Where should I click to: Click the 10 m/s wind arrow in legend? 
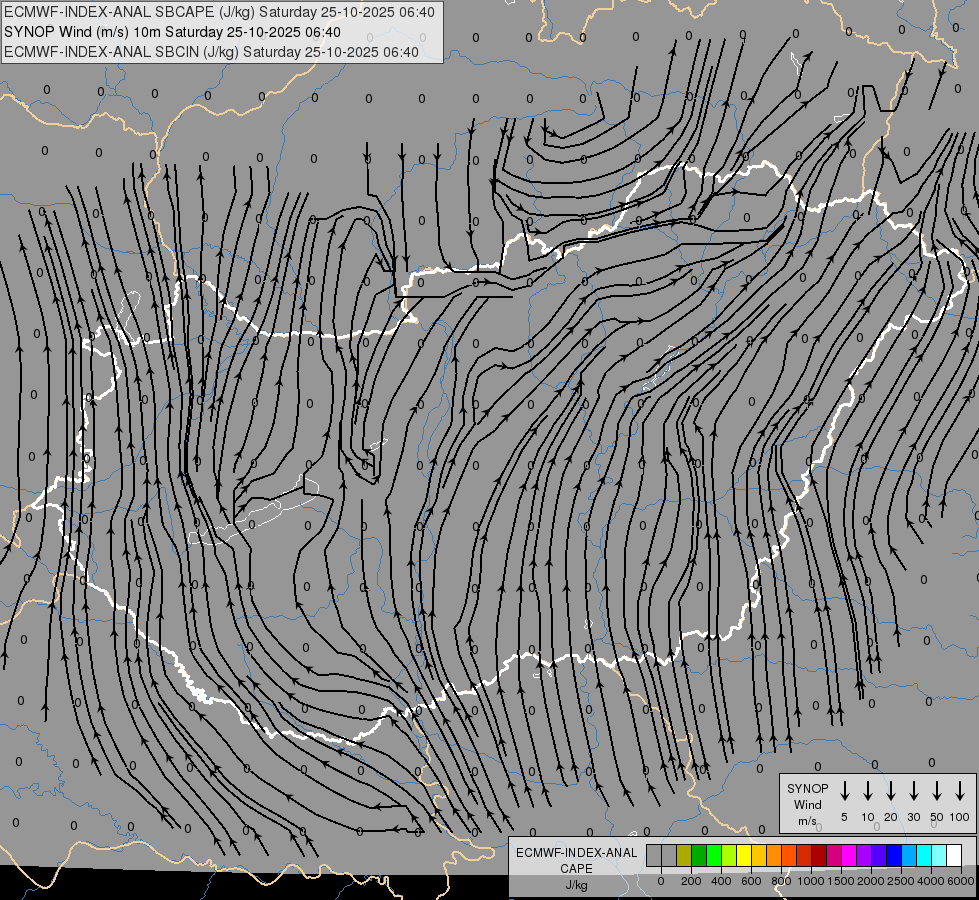(868, 791)
